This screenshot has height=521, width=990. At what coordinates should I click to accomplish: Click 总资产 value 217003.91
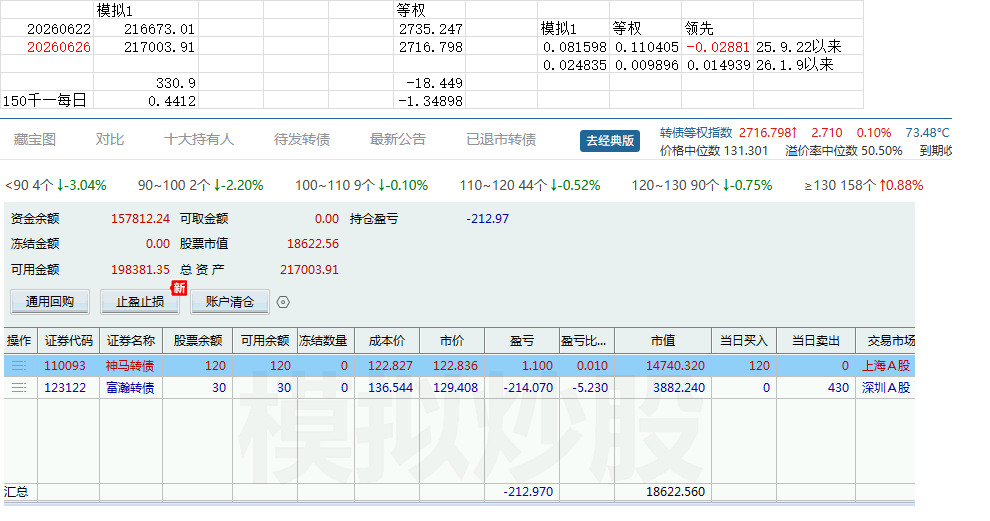(x=309, y=270)
